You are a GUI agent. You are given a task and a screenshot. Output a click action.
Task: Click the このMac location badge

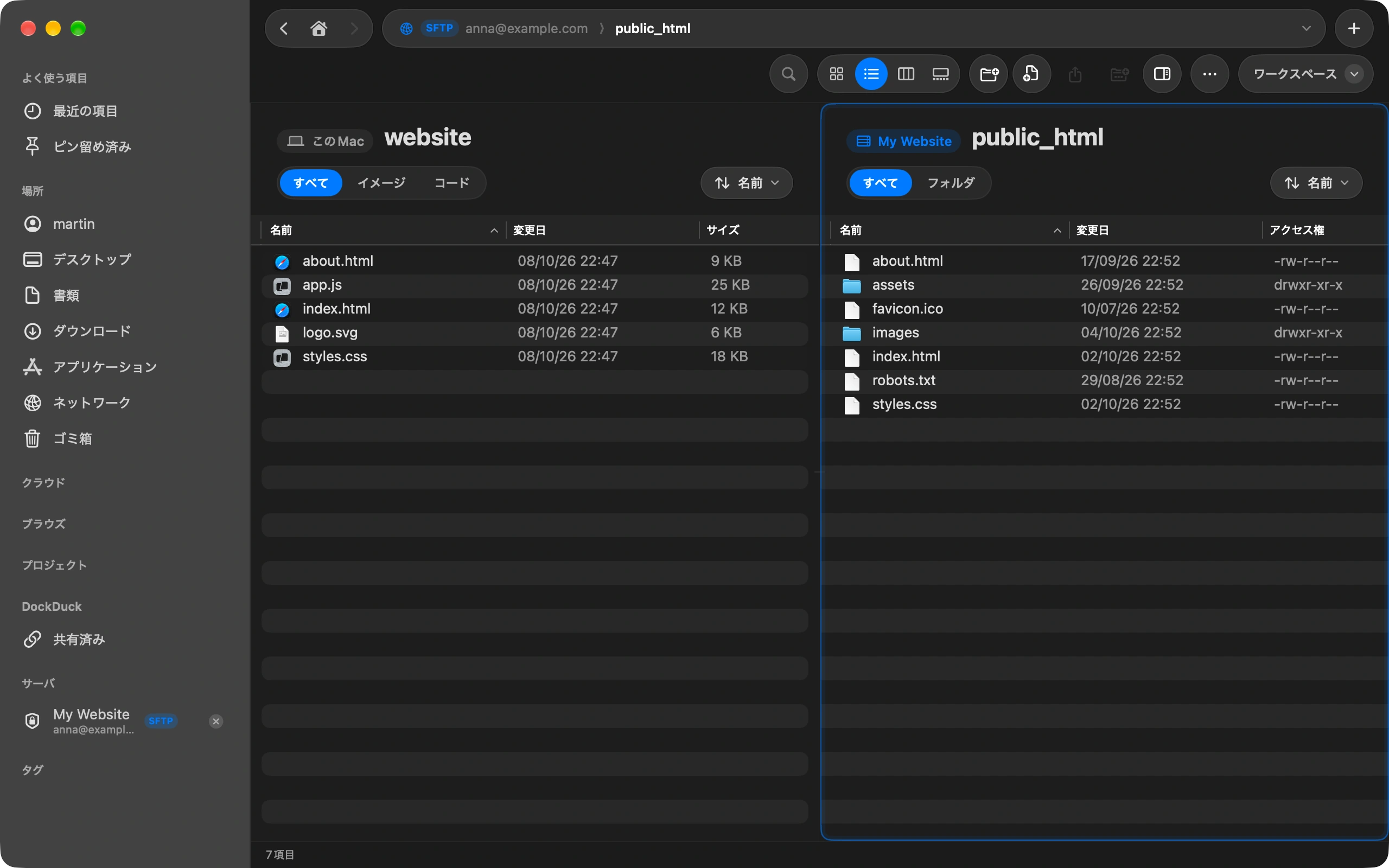point(326,141)
